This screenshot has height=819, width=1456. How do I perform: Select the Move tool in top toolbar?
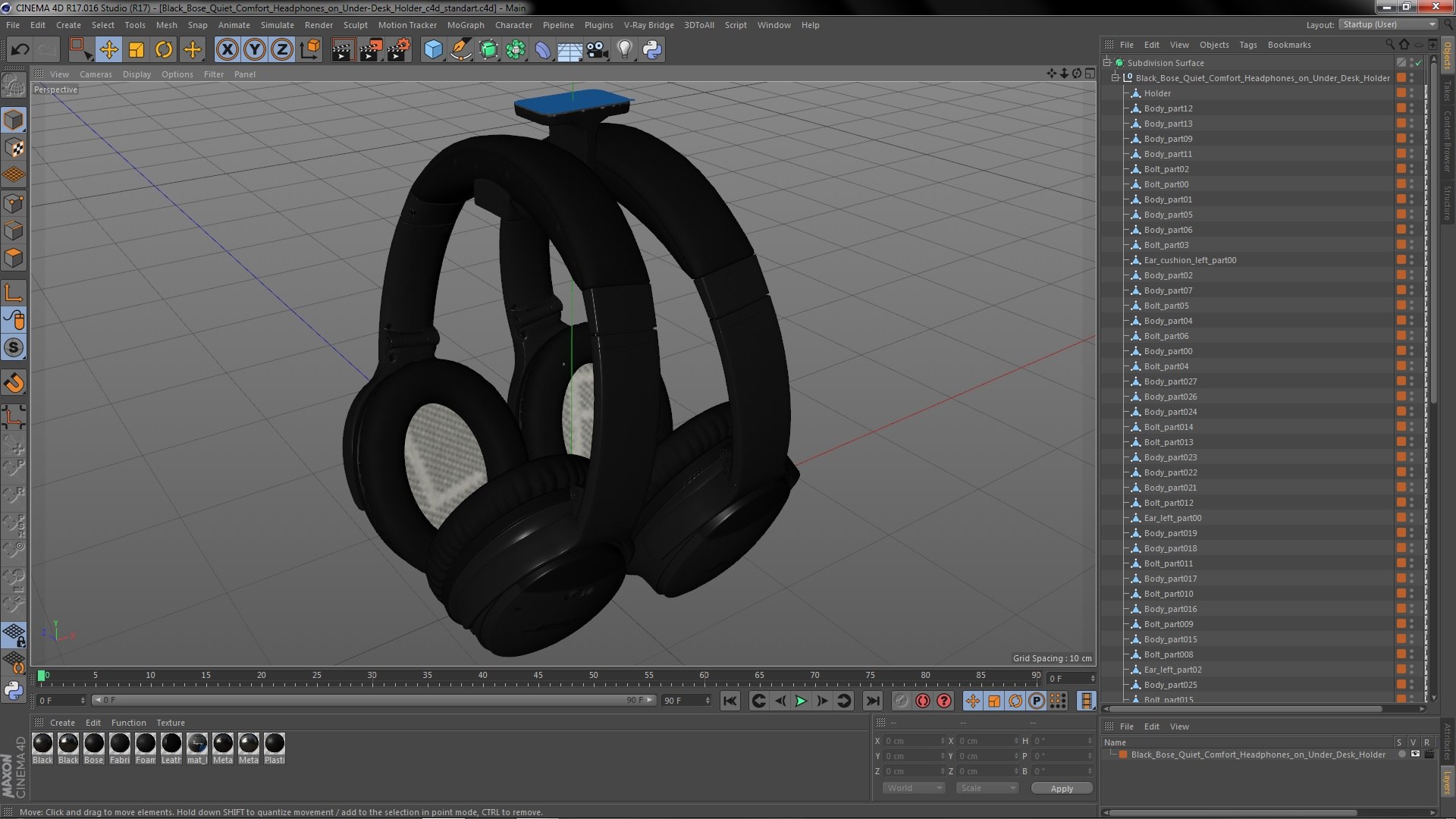coord(108,50)
